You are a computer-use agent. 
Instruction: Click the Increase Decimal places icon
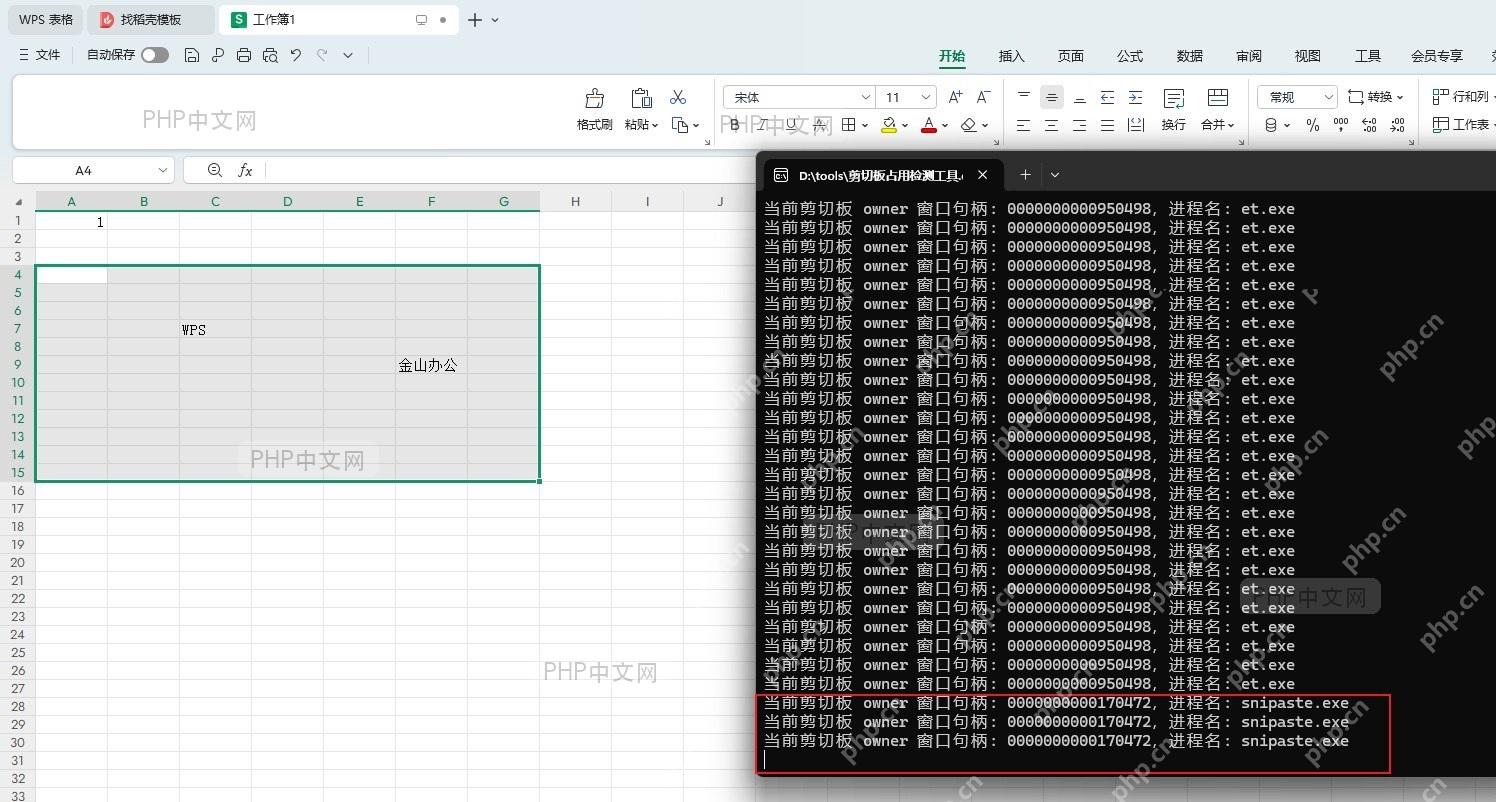point(1369,125)
